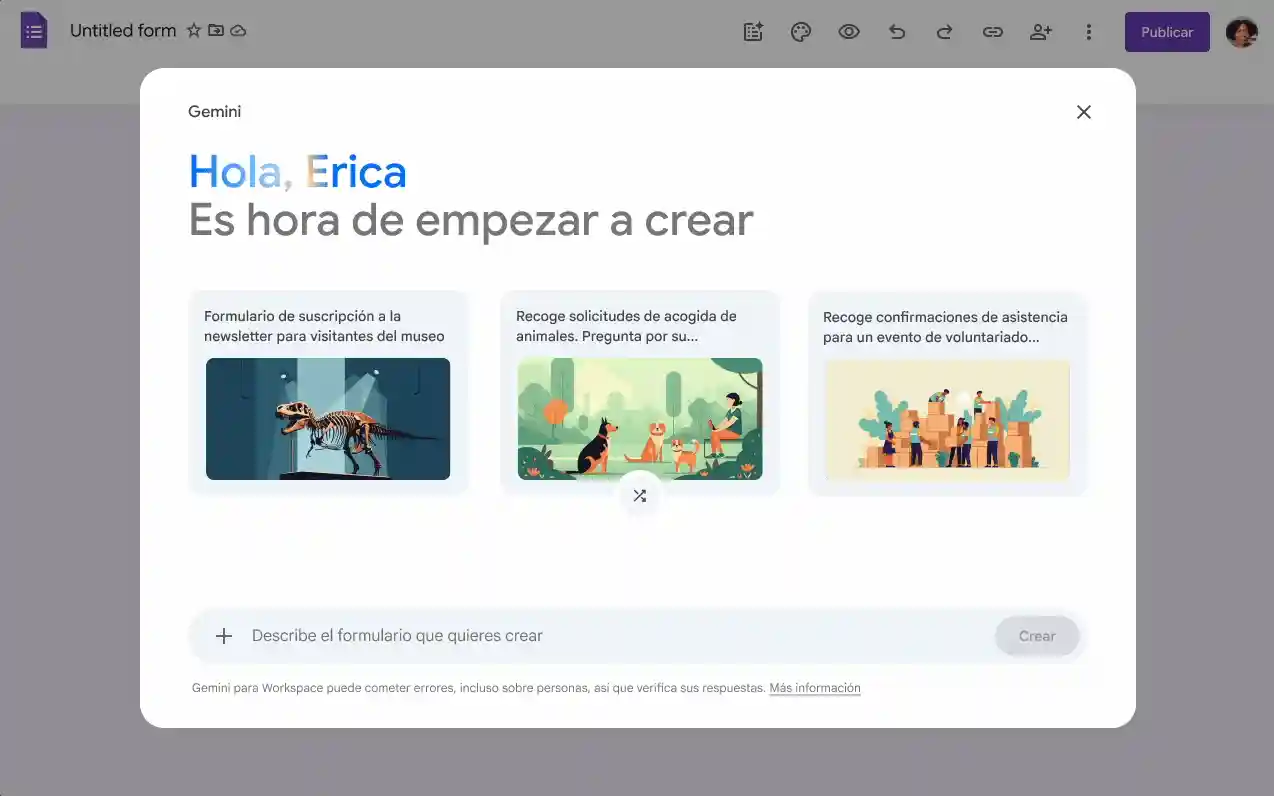Redo the last action
The image size is (1274, 796).
pyautogui.click(x=944, y=31)
